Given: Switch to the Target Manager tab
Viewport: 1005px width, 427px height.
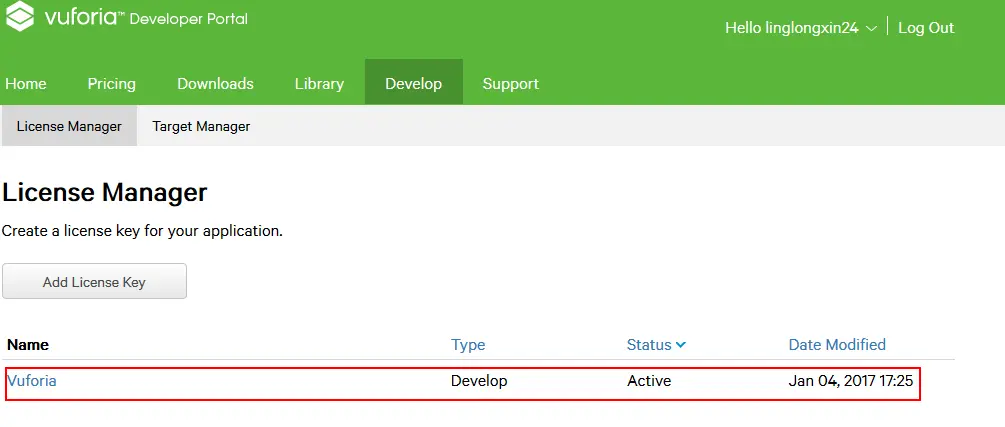Looking at the screenshot, I should (201, 126).
